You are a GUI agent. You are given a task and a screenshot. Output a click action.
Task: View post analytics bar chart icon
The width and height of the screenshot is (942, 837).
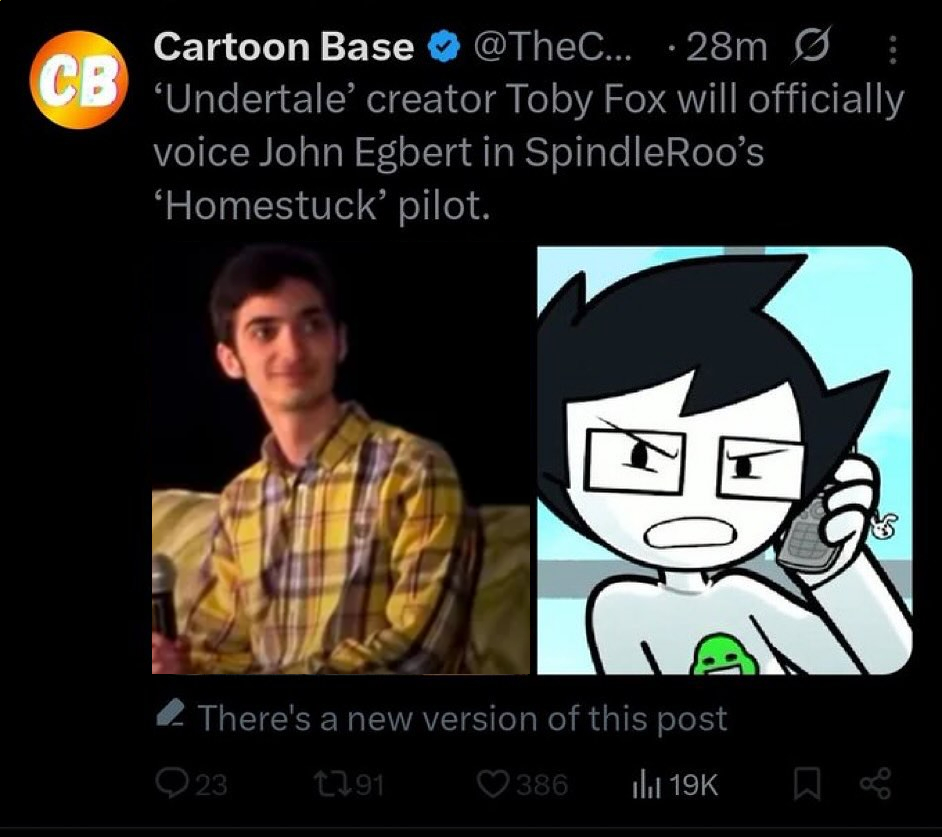pos(646,785)
